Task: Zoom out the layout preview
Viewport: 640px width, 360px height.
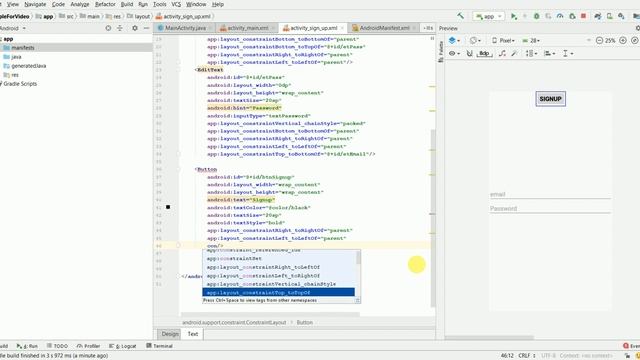Action: (x=599, y=40)
